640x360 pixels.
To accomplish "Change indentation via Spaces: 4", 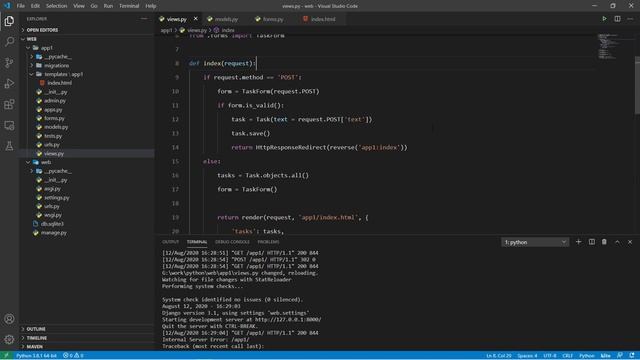I will [527, 356].
